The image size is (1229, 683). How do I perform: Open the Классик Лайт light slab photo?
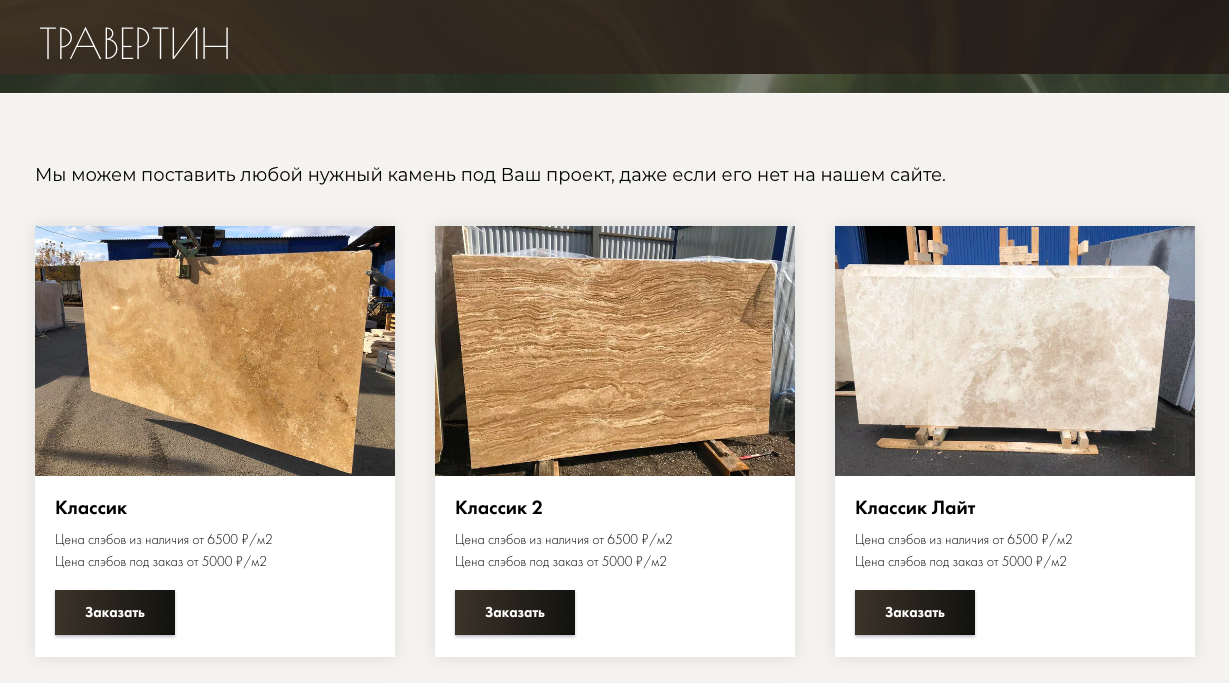click(1015, 351)
